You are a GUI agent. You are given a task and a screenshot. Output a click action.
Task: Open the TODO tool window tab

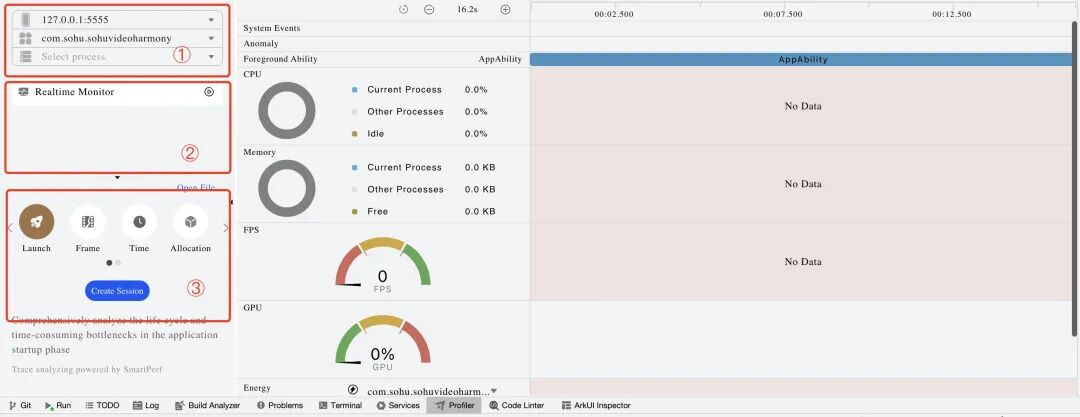(102, 405)
